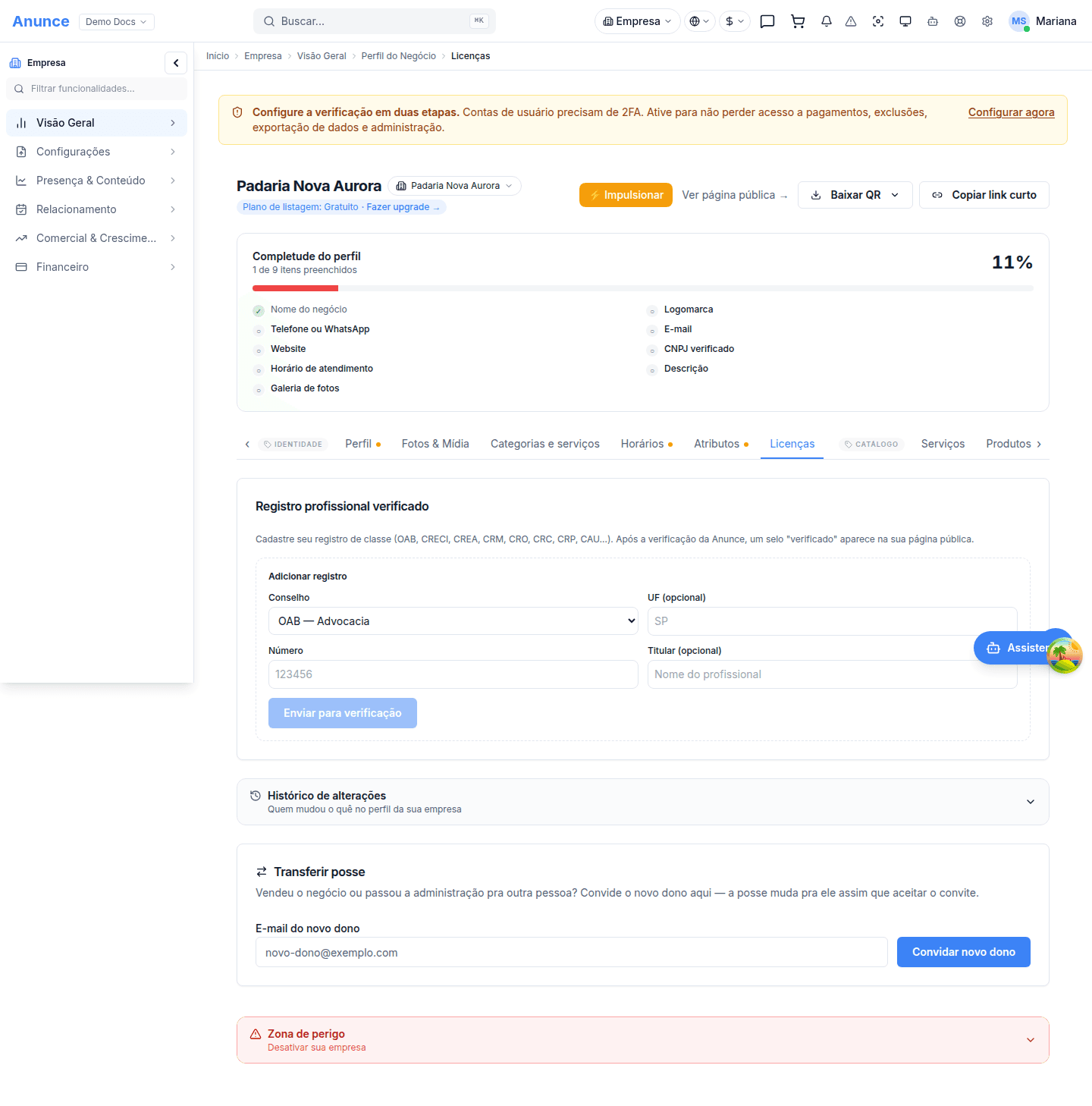
Task: Click the focus/scan icon in top bar
Action: (878, 21)
